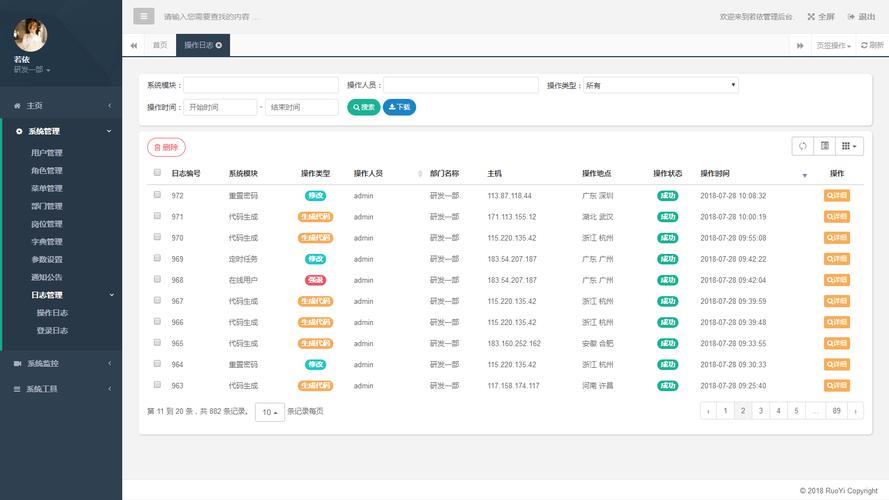Close the 操作日志 tab
The image size is (889, 500).
pyautogui.click(x=219, y=45)
